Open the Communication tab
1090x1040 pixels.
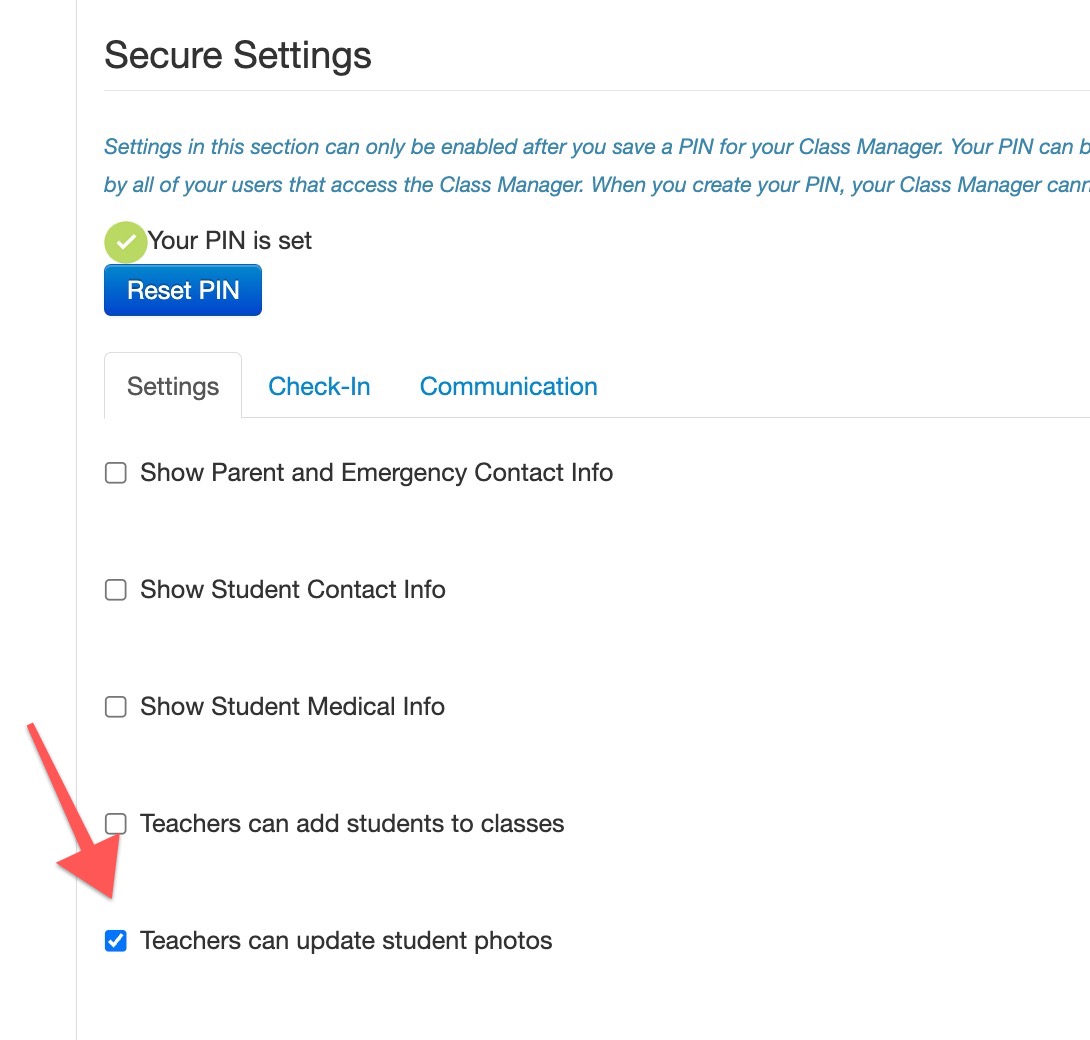pyautogui.click(x=508, y=386)
